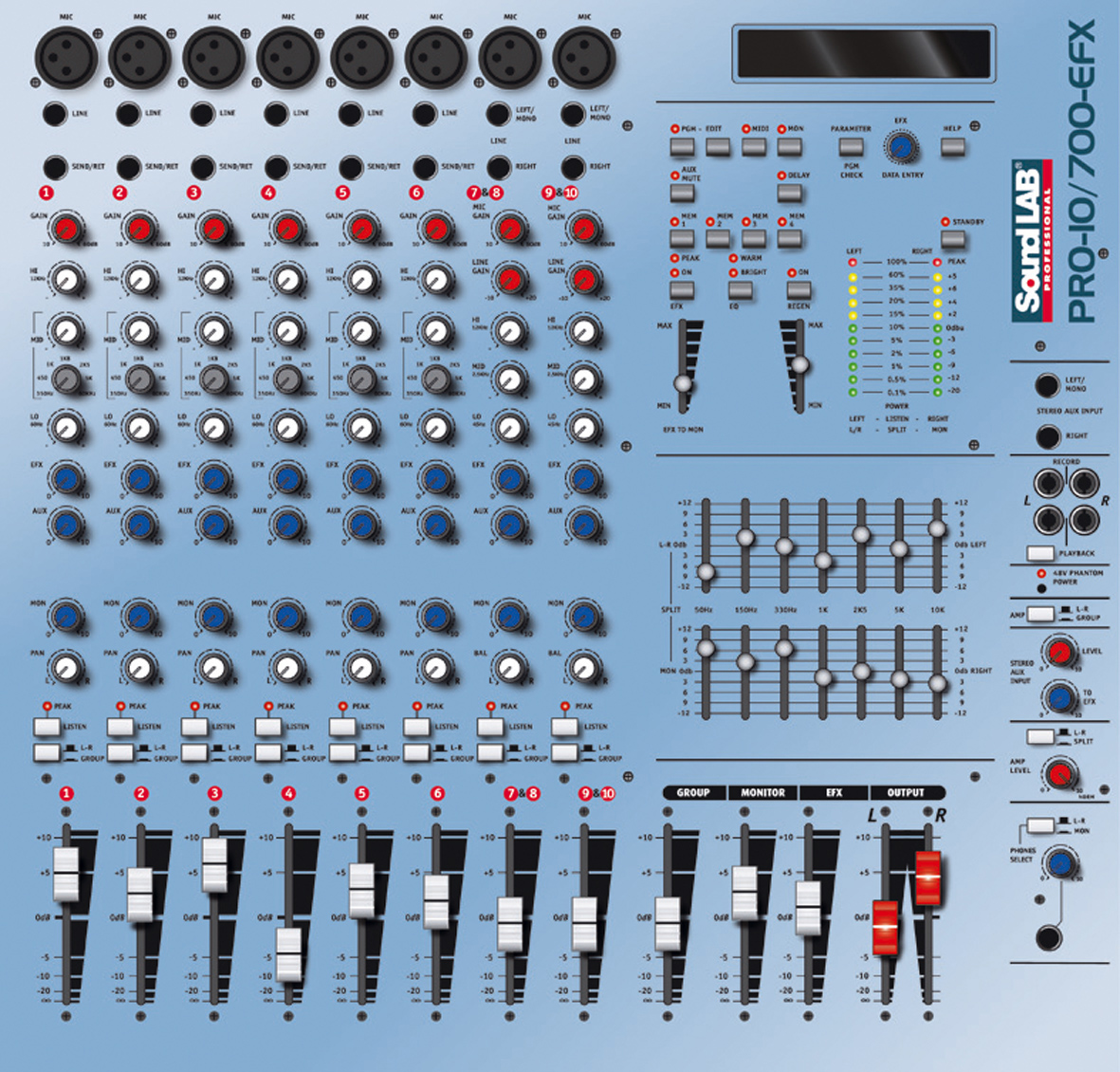Toggle channel 6 L-R GROUP switch
Viewport: 1120px width, 1072px height.
coord(416,753)
